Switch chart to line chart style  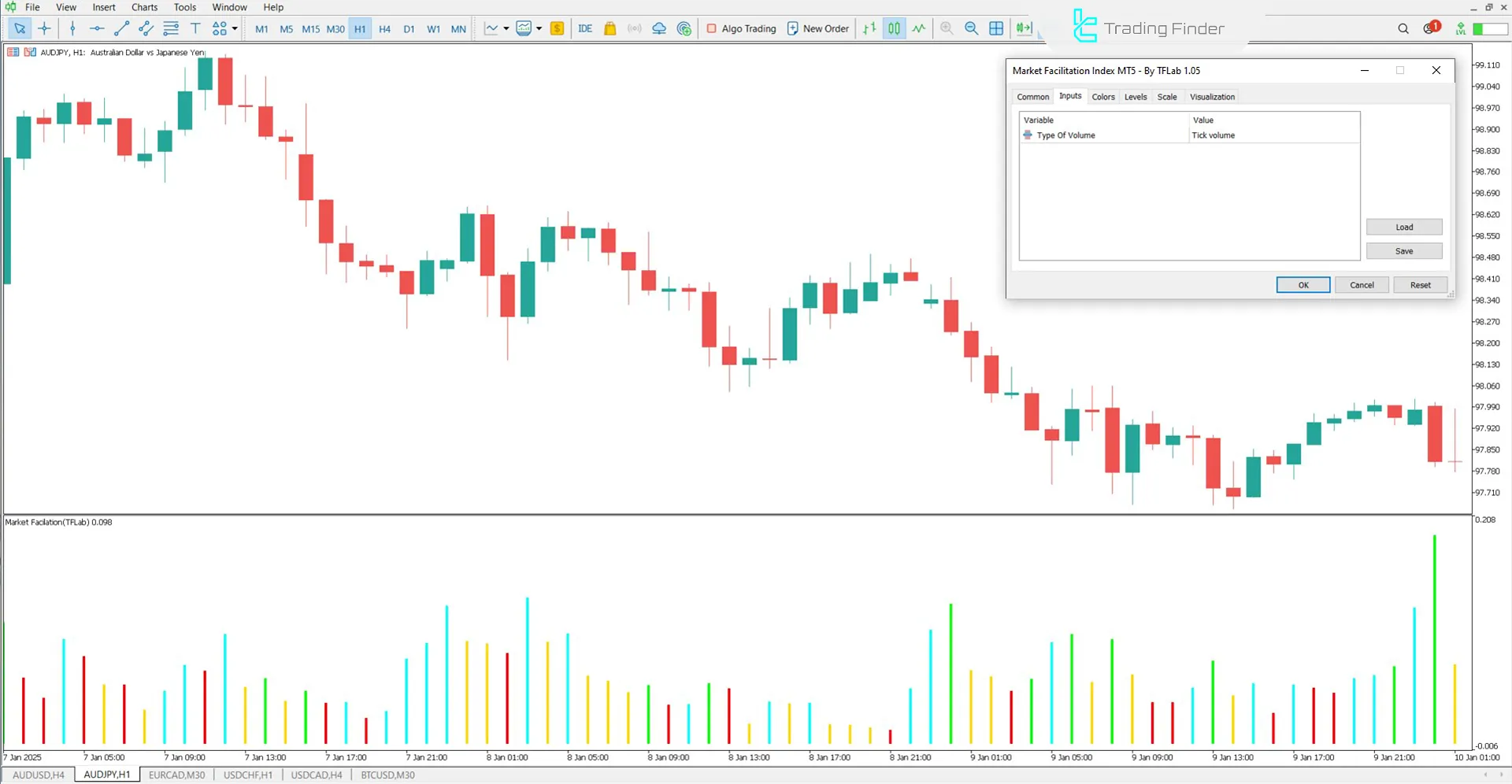point(918,28)
